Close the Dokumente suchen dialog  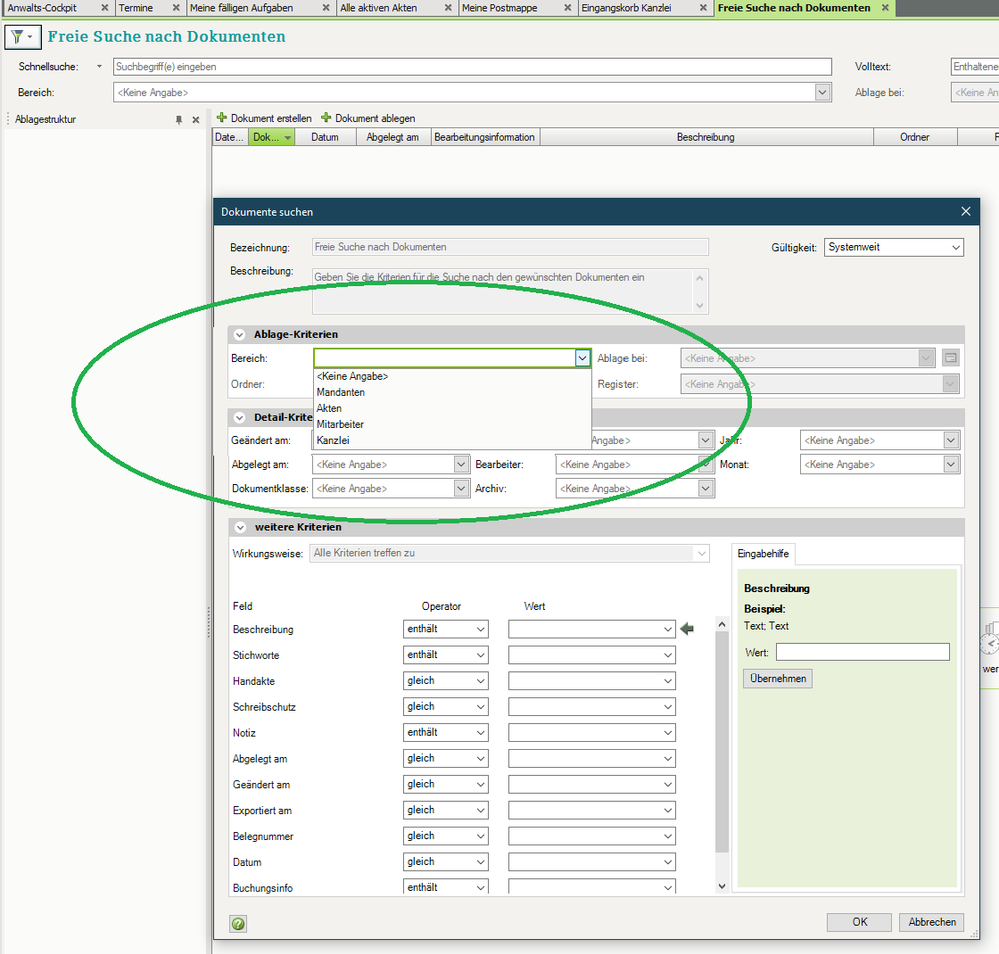pyautogui.click(x=966, y=212)
